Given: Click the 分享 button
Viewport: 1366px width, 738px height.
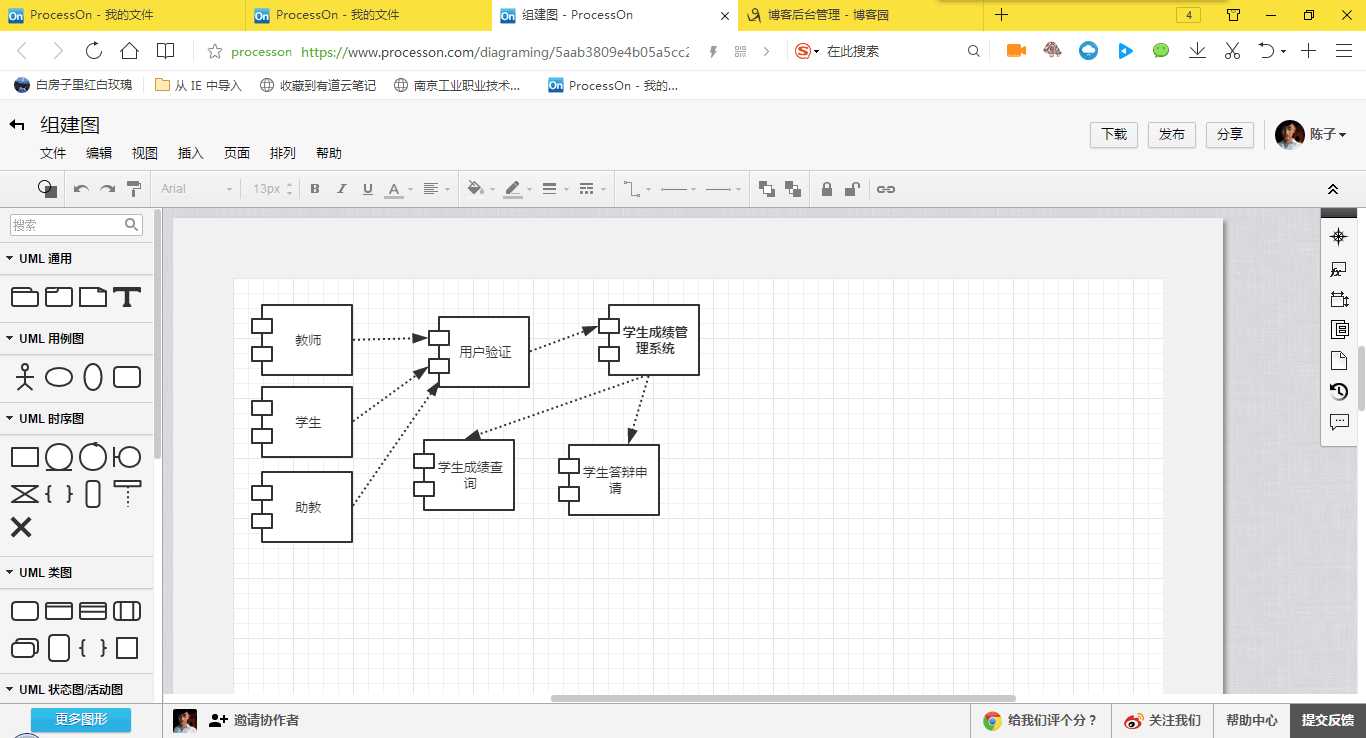Looking at the screenshot, I should (x=1230, y=134).
